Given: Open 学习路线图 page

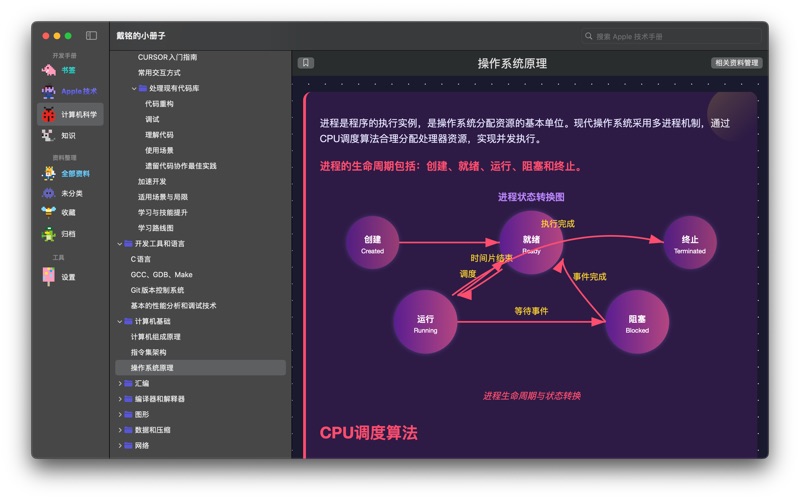Looking at the screenshot, I should pyautogui.click(x=155, y=228).
